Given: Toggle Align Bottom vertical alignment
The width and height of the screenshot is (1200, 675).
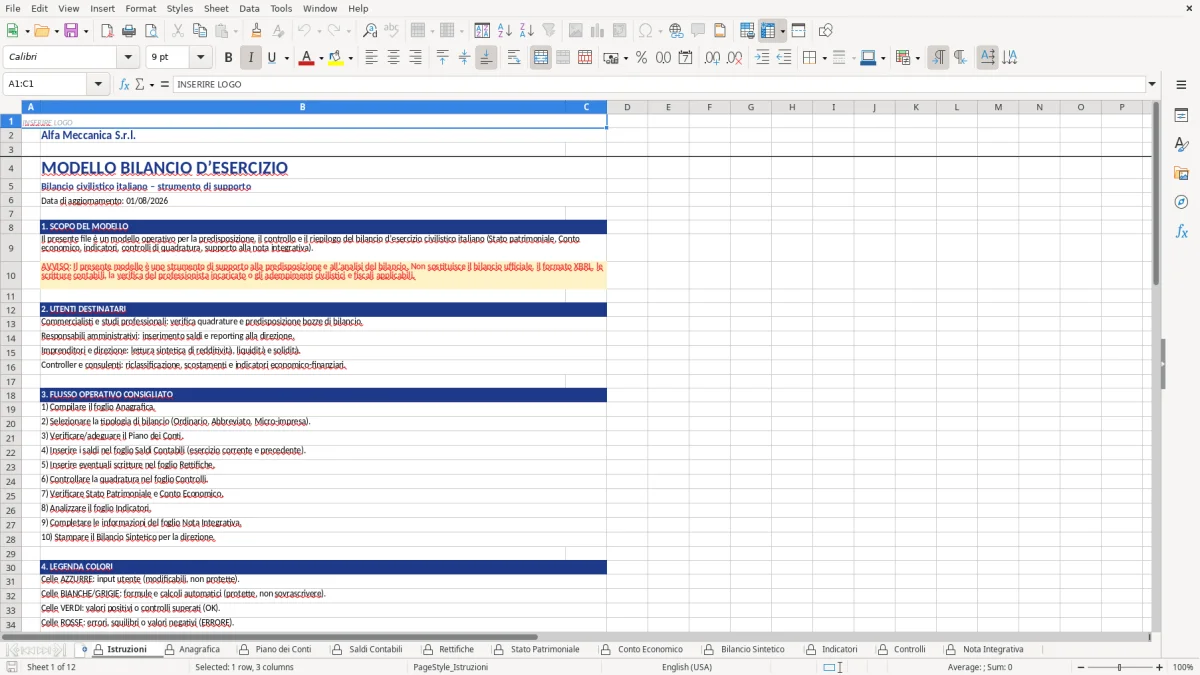Looking at the screenshot, I should click(x=486, y=58).
